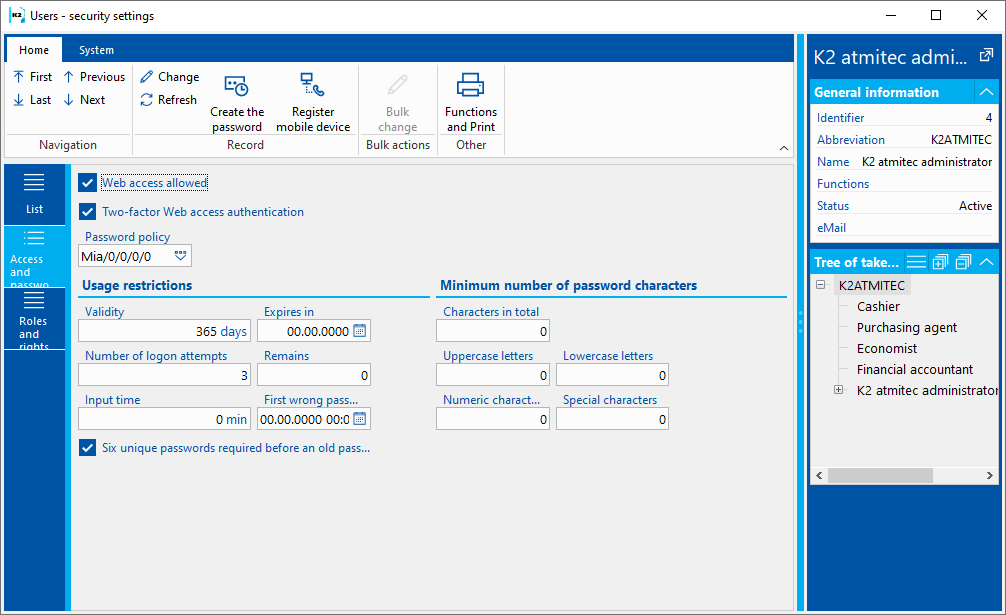Click the Validity days field

tap(164, 332)
